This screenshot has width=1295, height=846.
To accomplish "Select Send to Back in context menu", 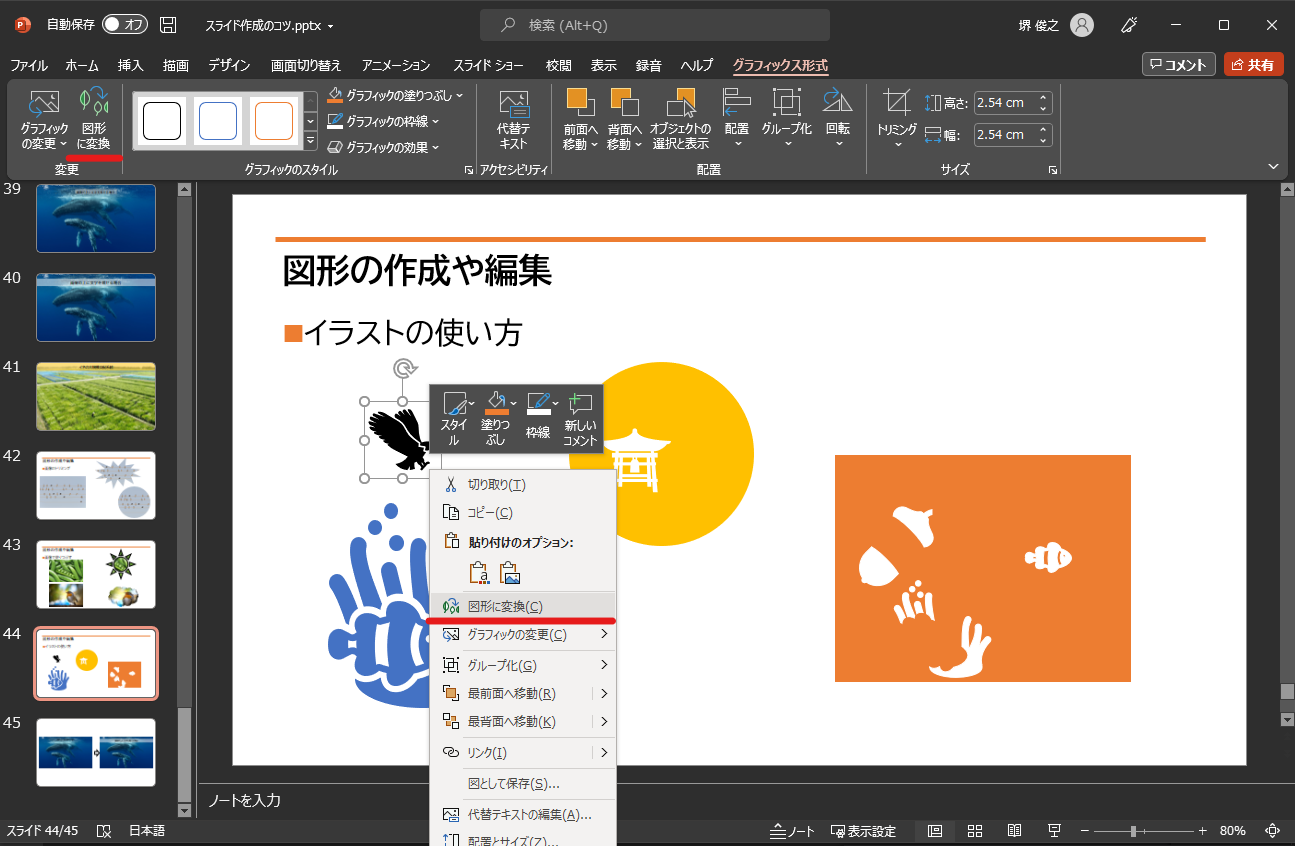I will (x=522, y=722).
